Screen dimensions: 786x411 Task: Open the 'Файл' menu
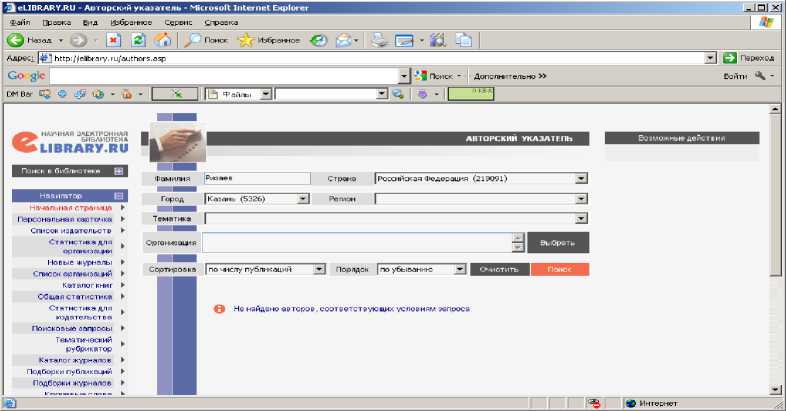20,23
